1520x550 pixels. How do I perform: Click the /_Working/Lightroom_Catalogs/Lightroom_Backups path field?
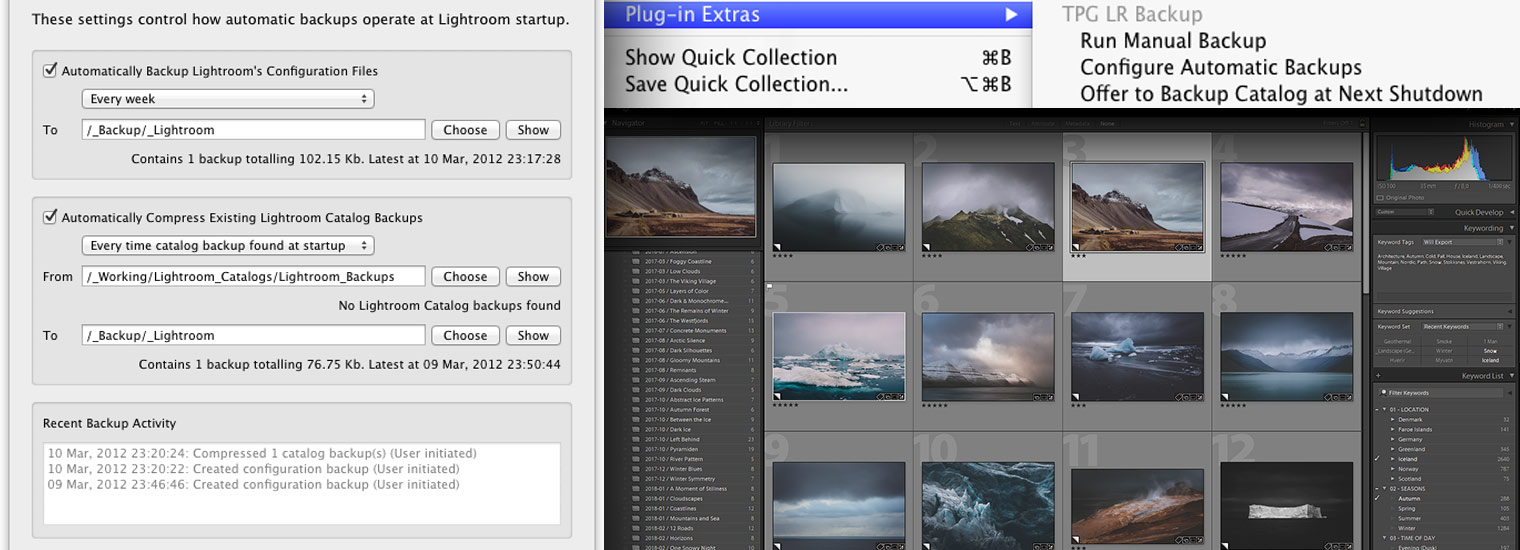coord(254,277)
